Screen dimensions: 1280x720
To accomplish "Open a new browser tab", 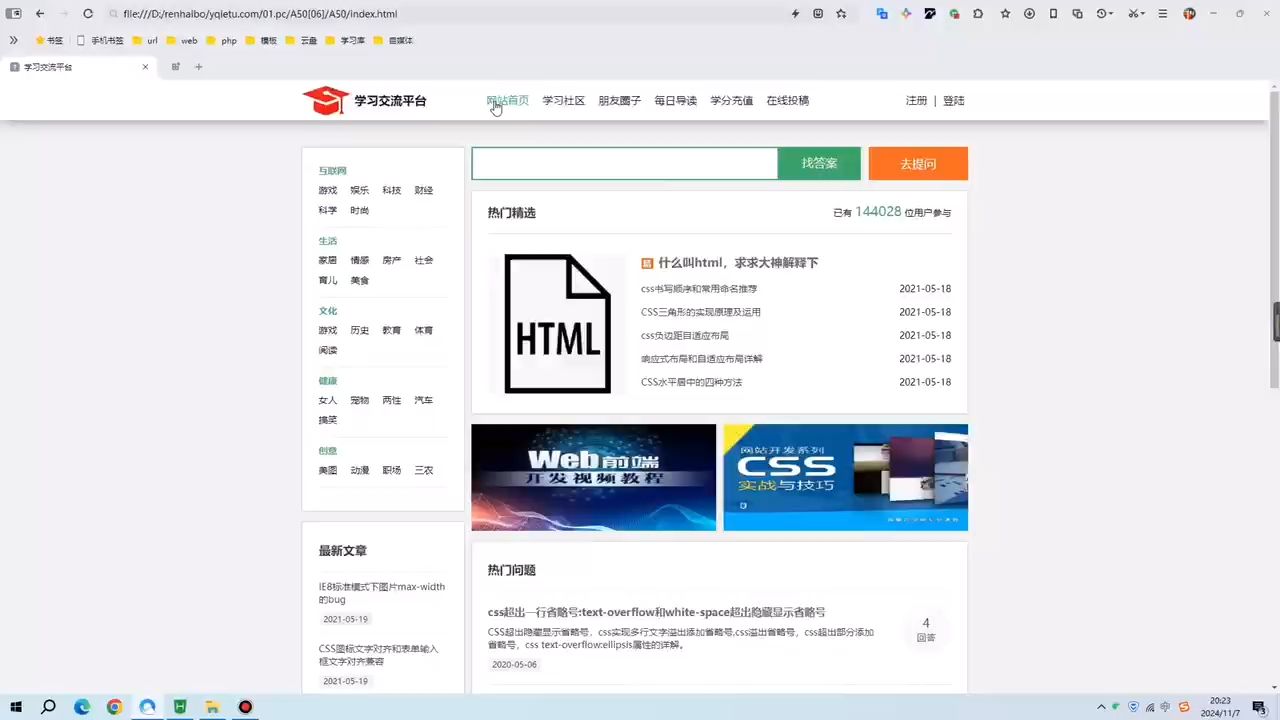I will coord(198,67).
